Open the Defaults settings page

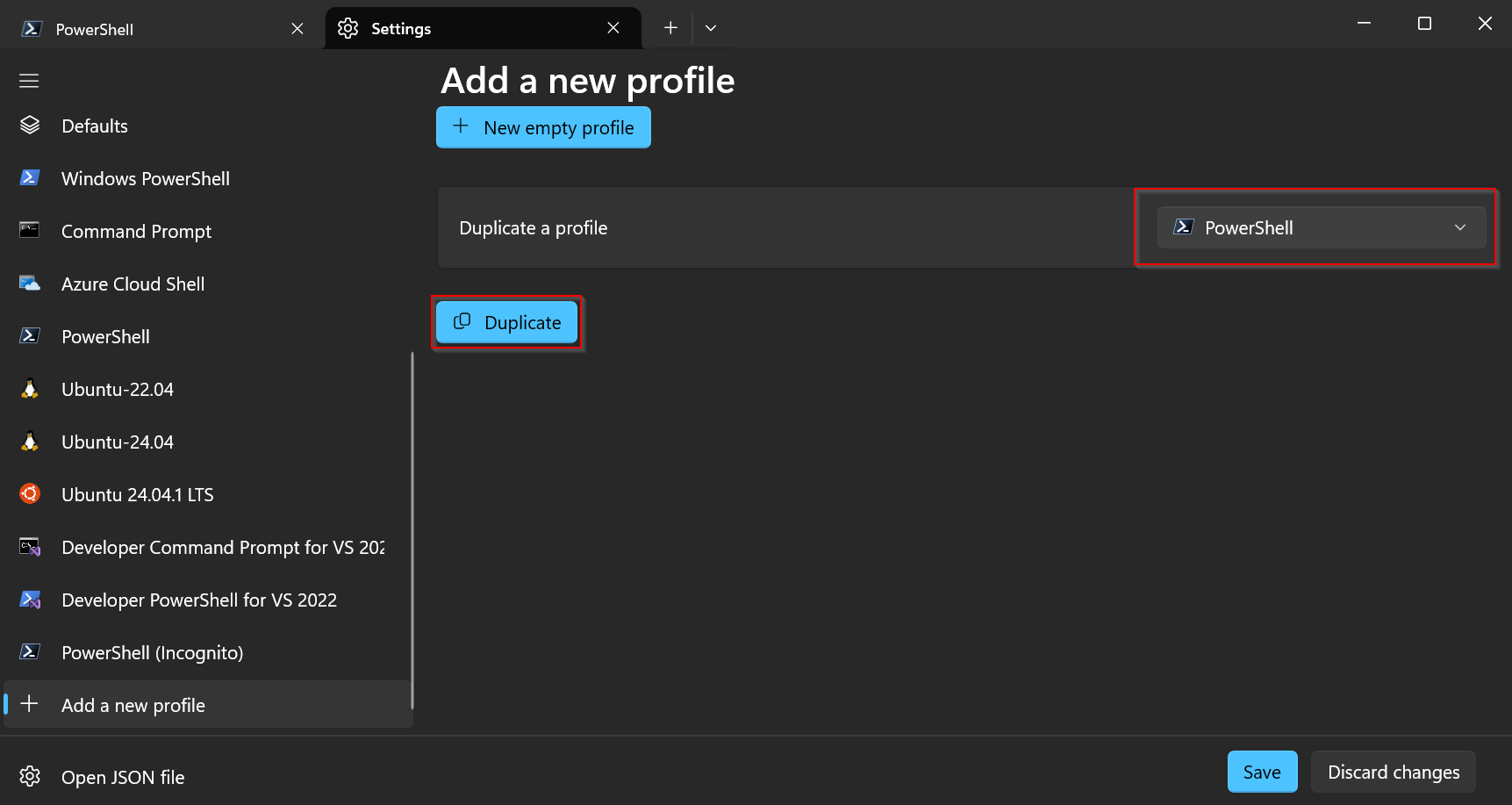pos(208,126)
